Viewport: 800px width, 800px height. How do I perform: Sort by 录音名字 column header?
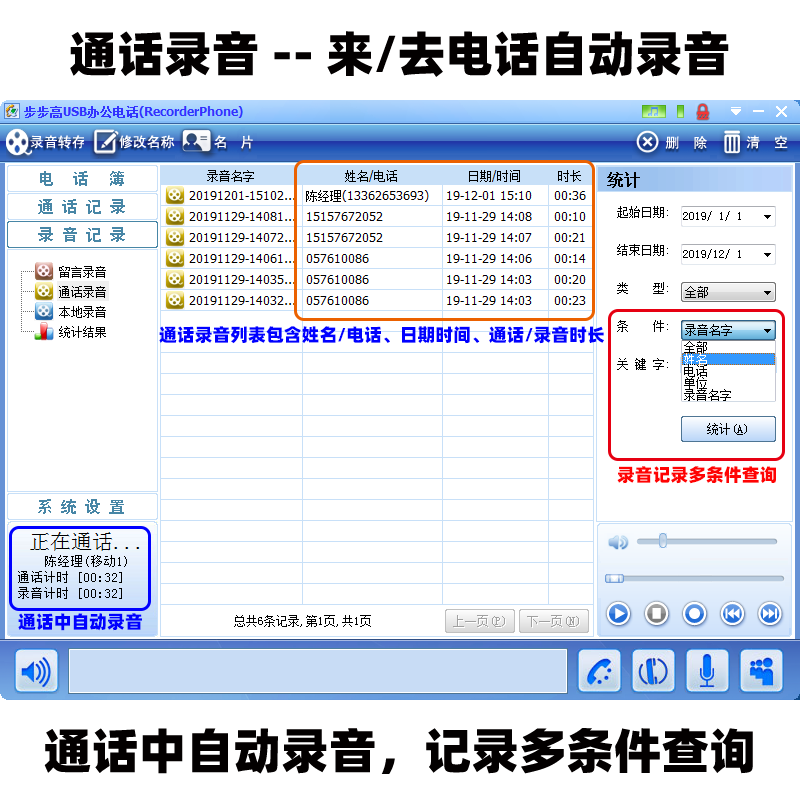(230, 176)
